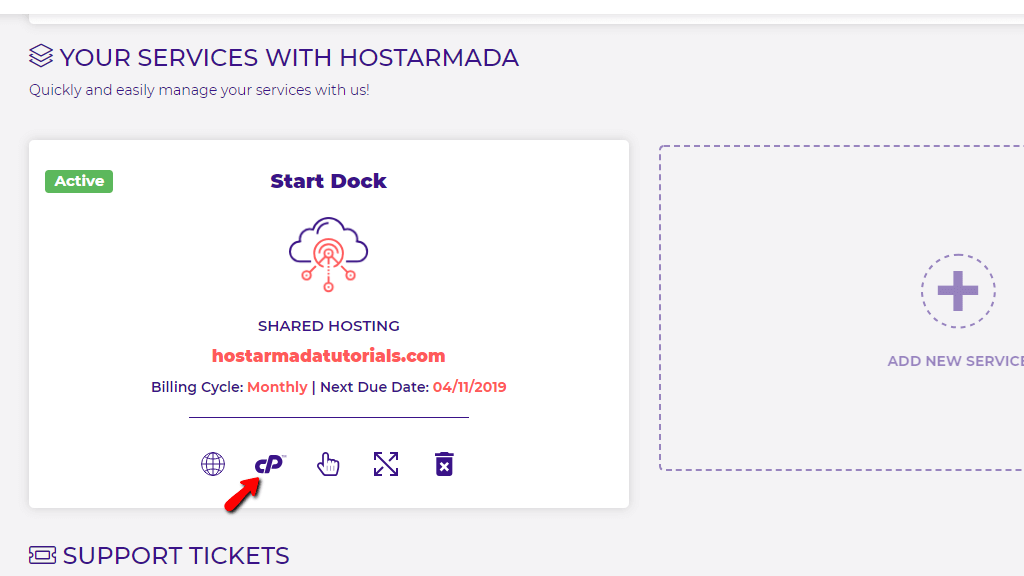Click the purple plus circle icon
The height and width of the screenshot is (576, 1024).
(957, 291)
